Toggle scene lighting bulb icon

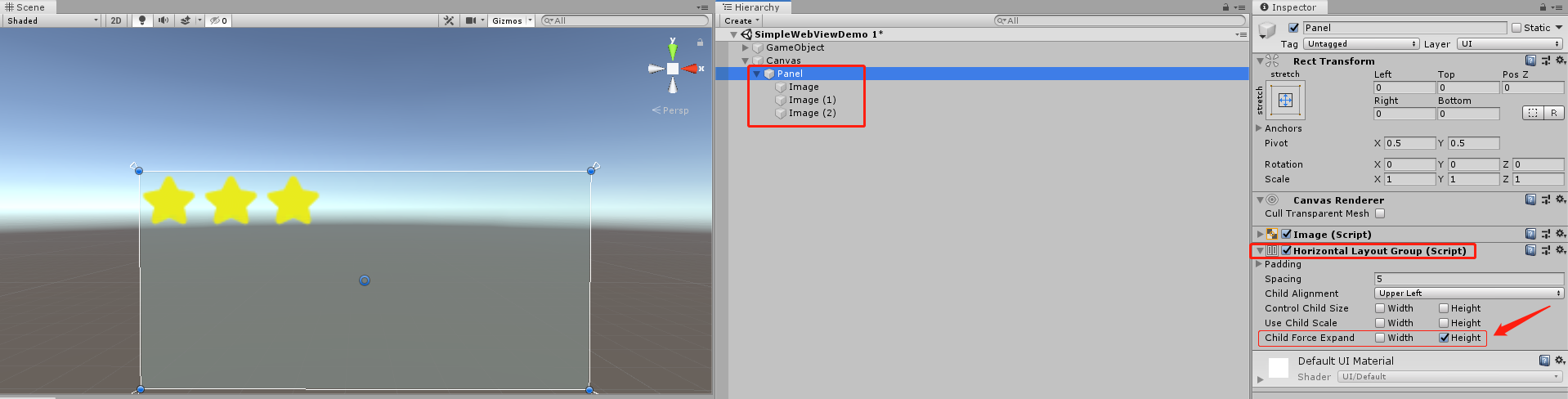pyautogui.click(x=142, y=20)
